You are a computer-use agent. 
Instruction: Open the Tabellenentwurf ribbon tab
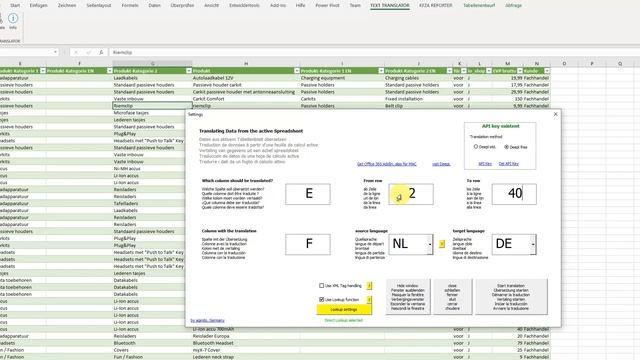point(479,5)
